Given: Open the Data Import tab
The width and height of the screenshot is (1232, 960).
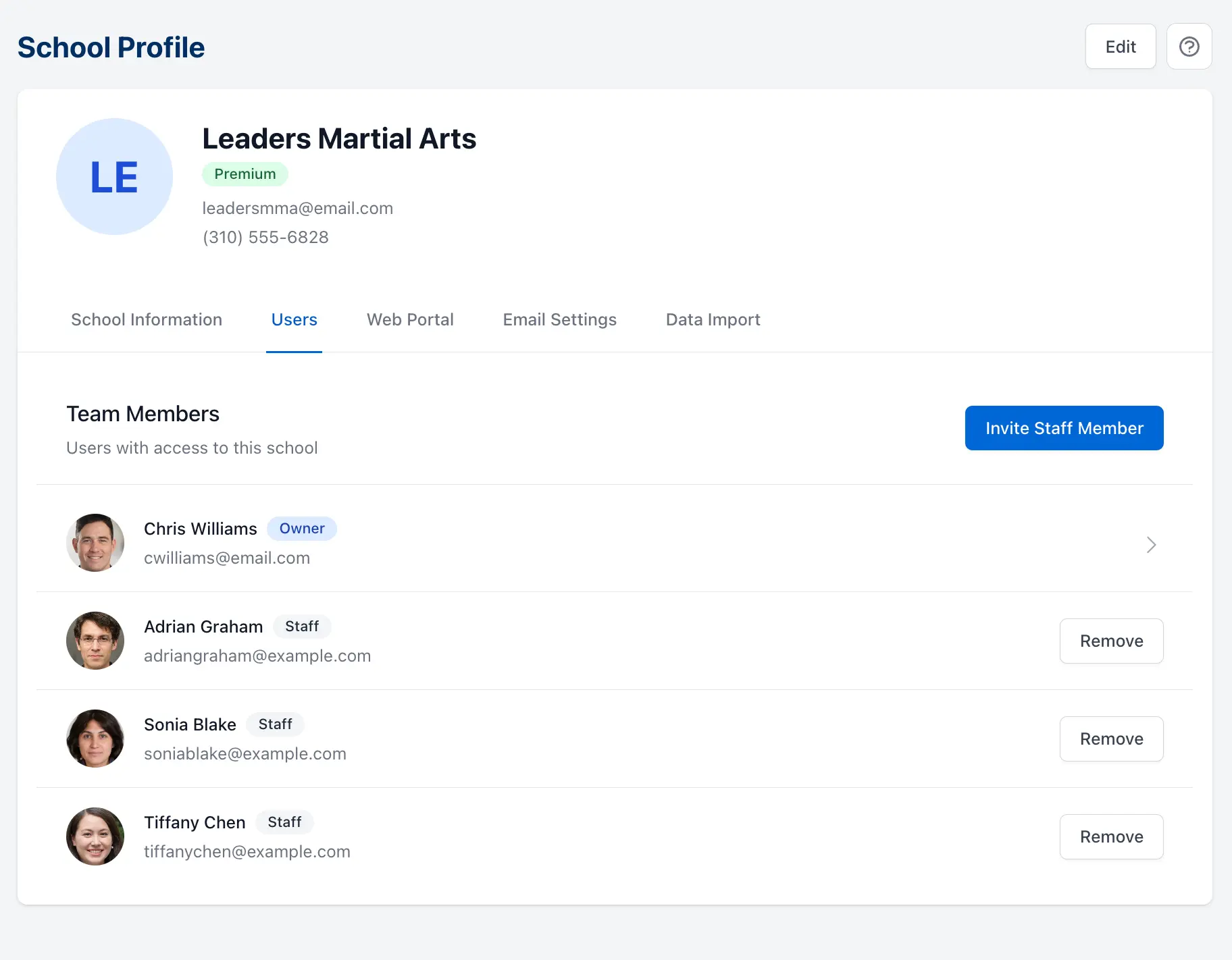Looking at the screenshot, I should click(x=713, y=319).
